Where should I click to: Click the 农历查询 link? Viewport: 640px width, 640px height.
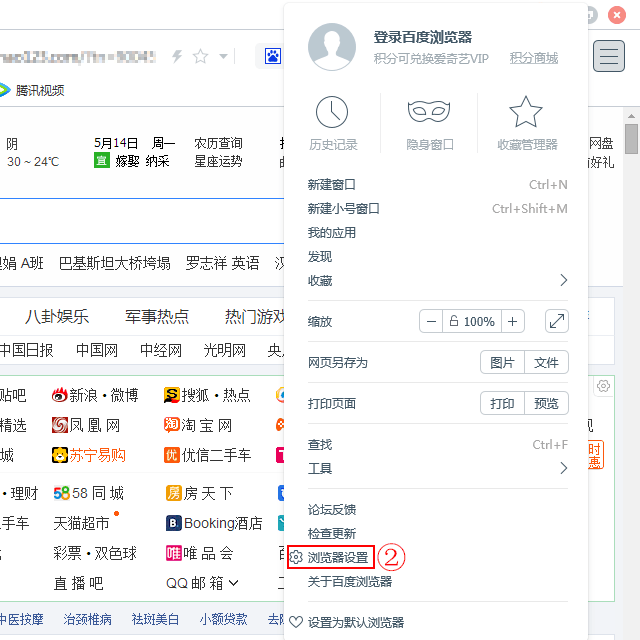pyautogui.click(x=218, y=143)
